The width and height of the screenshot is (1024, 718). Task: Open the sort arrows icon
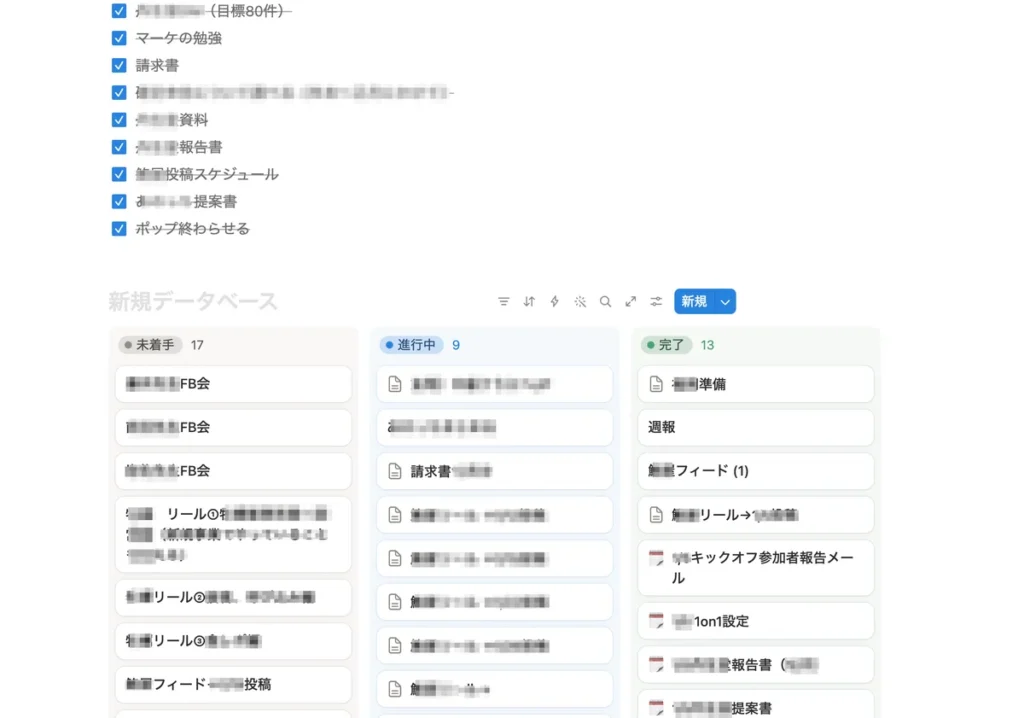[x=529, y=301]
